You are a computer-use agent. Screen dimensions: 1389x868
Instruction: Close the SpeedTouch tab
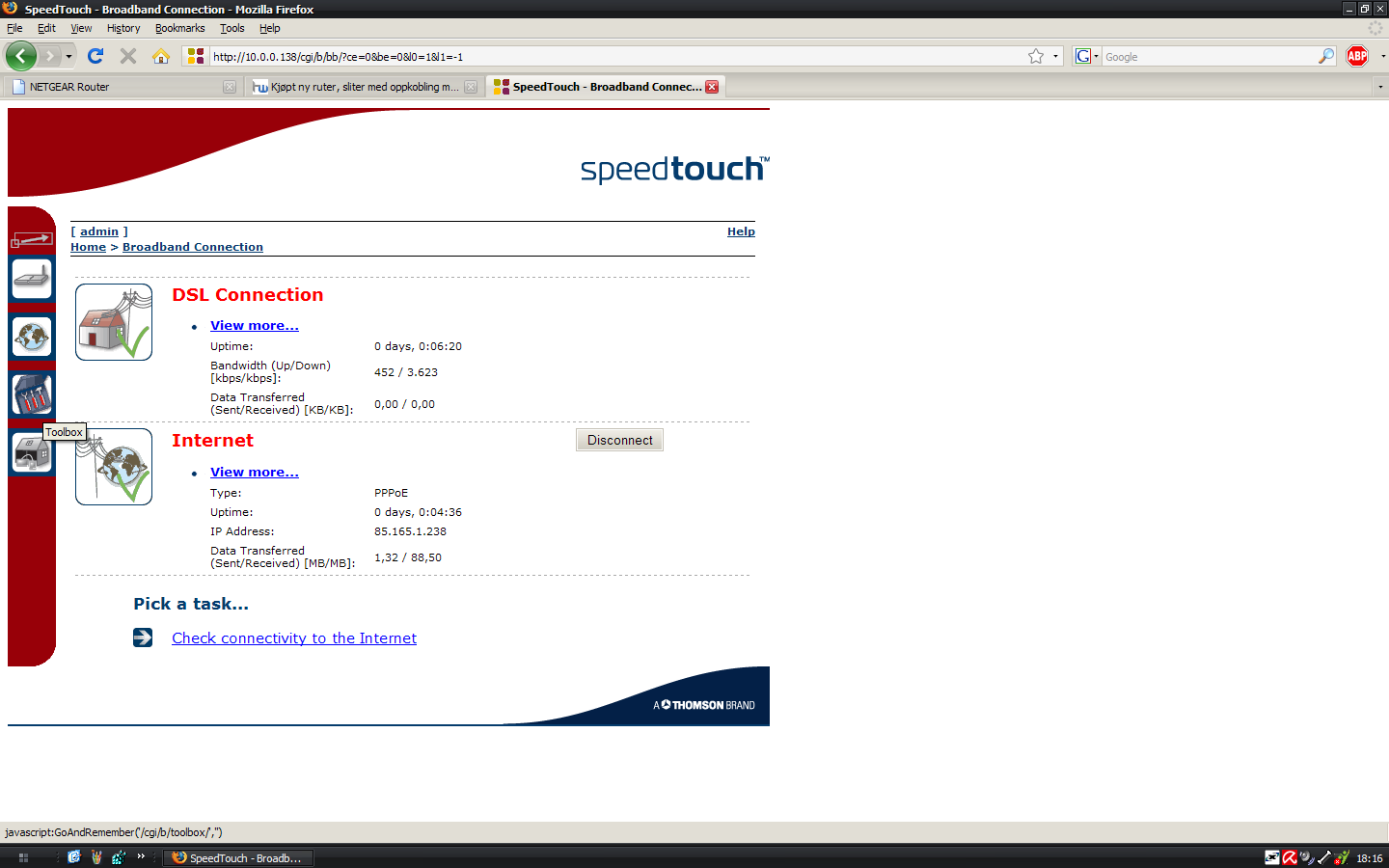pyautogui.click(x=712, y=87)
